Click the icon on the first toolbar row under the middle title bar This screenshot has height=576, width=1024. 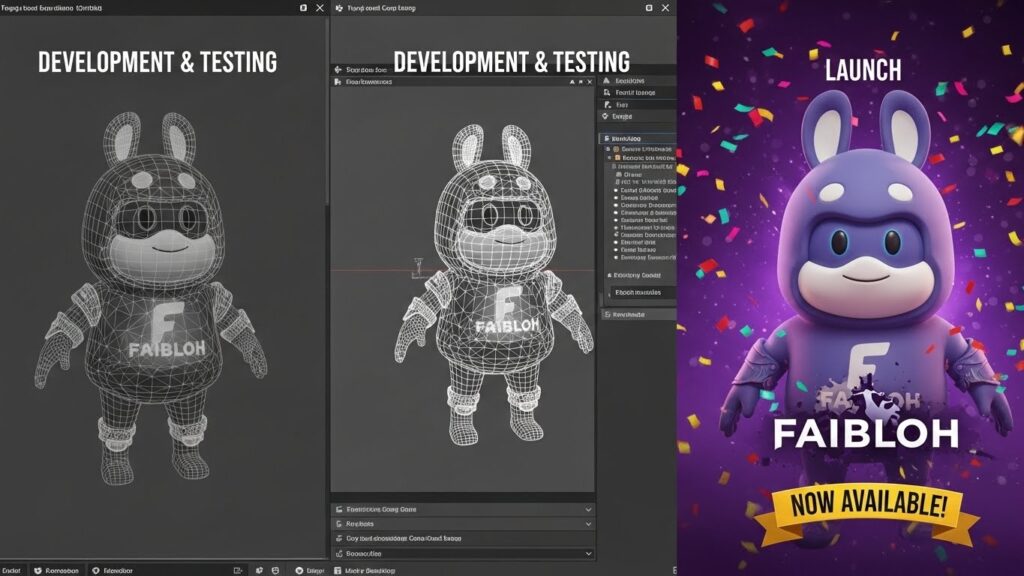point(337,70)
